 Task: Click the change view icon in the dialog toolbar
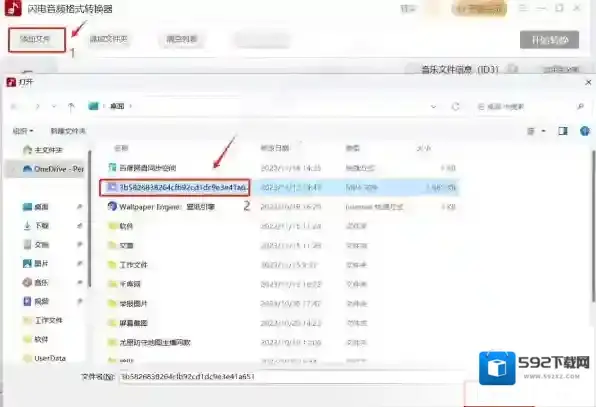(x=531, y=131)
